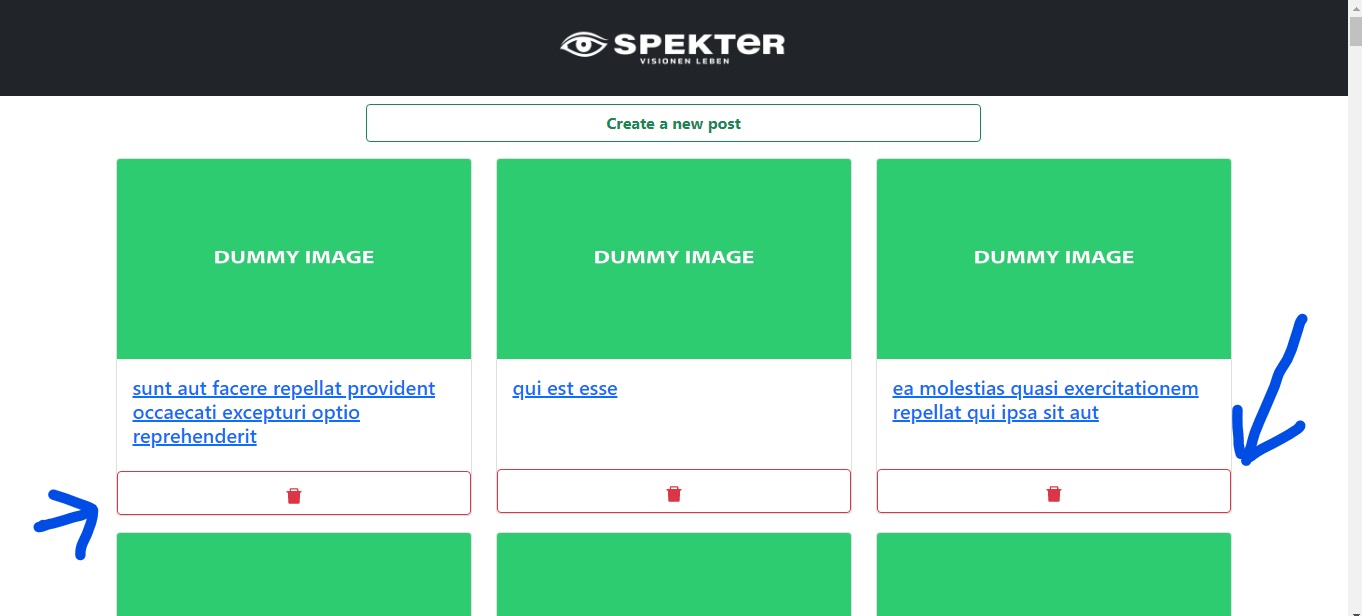Click dummy image above 'ea molestias quasi' title

coord(1054,259)
